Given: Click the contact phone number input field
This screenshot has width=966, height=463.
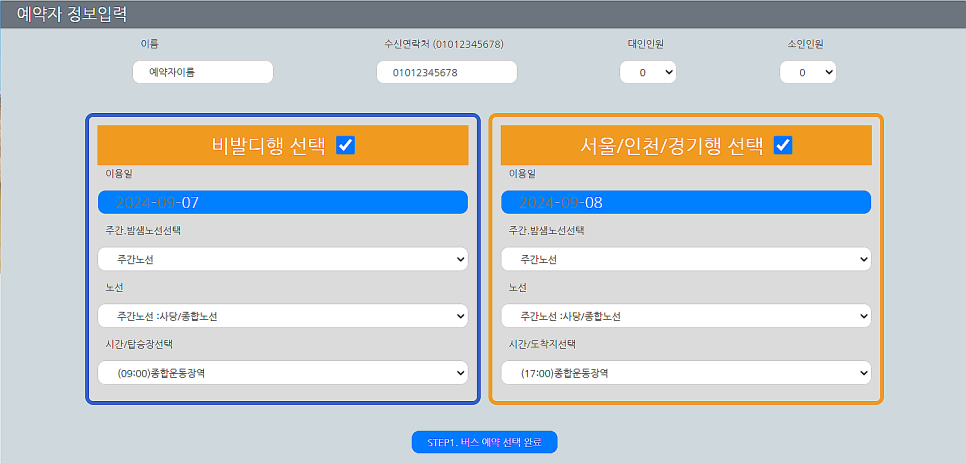Looking at the screenshot, I should tap(447, 72).
